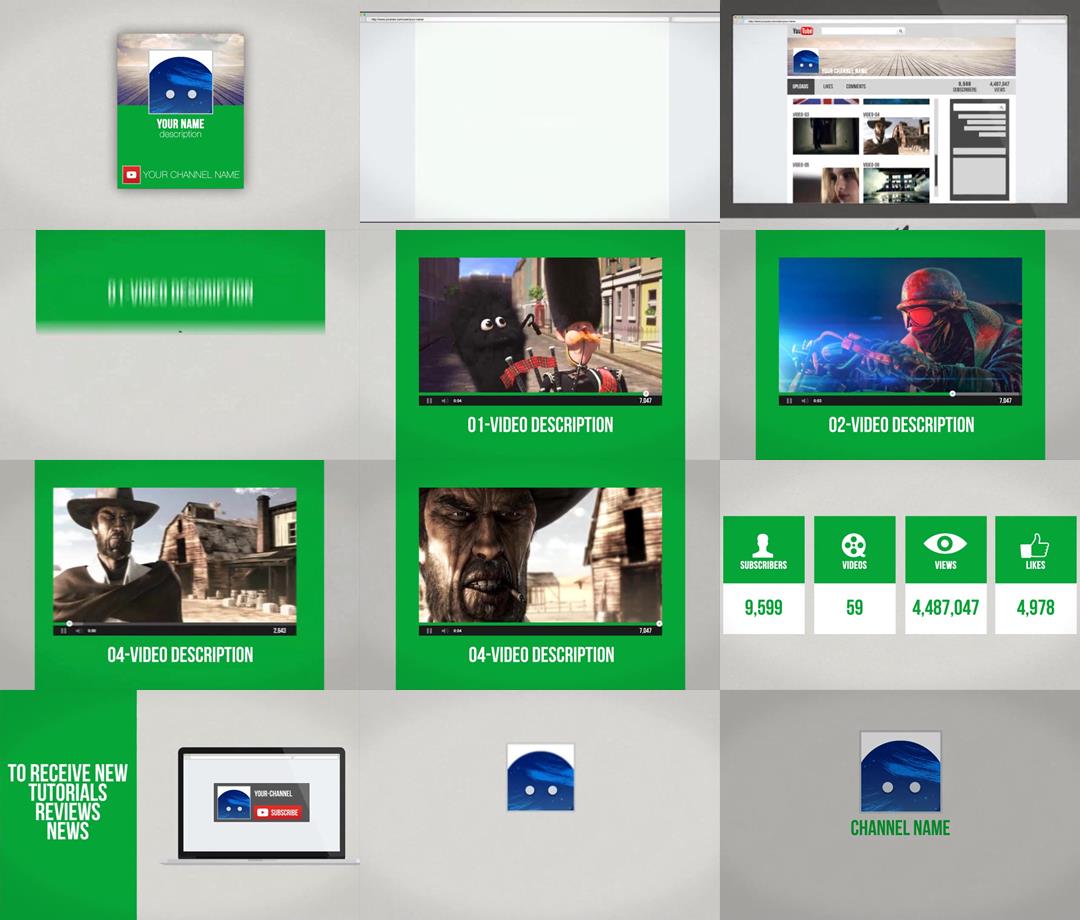Click the Subscribers person icon tile
The height and width of the screenshot is (920, 1080).
(x=763, y=550)
